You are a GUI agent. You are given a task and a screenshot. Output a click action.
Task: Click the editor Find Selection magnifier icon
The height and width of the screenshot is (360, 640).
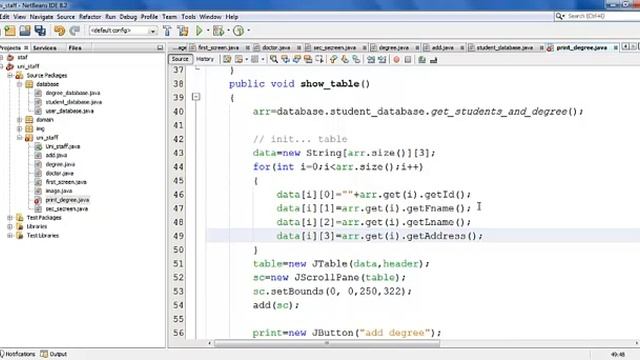[274, 60]
